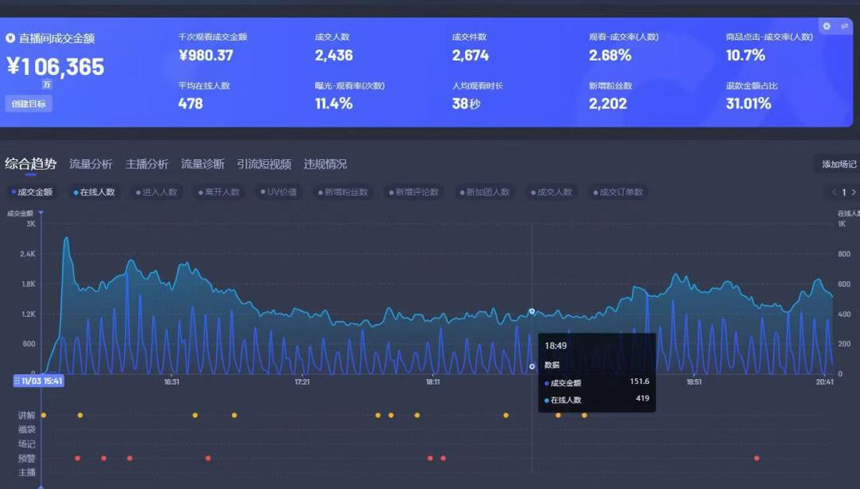Go to next legend page arrow
860x489 pixels.
click(853, 192)
